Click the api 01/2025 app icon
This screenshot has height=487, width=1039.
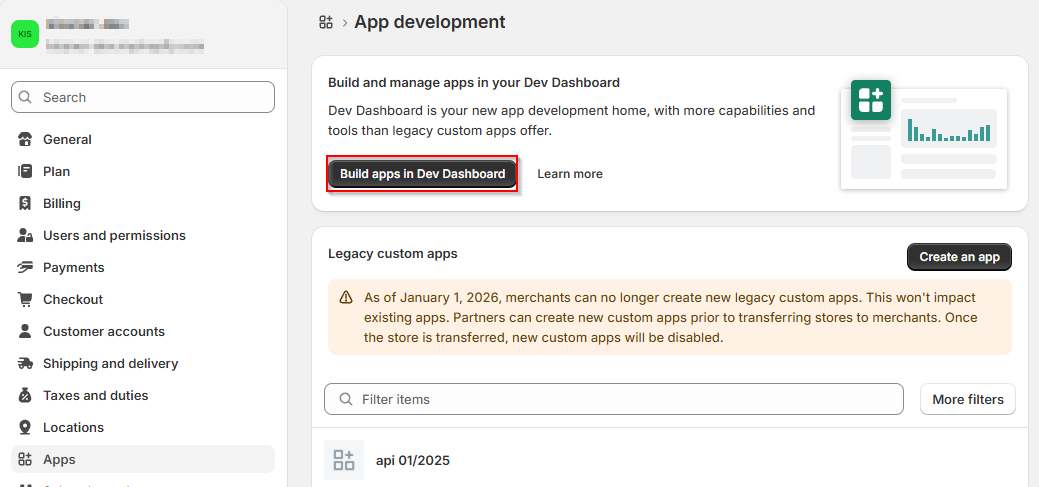coord(344,460)
